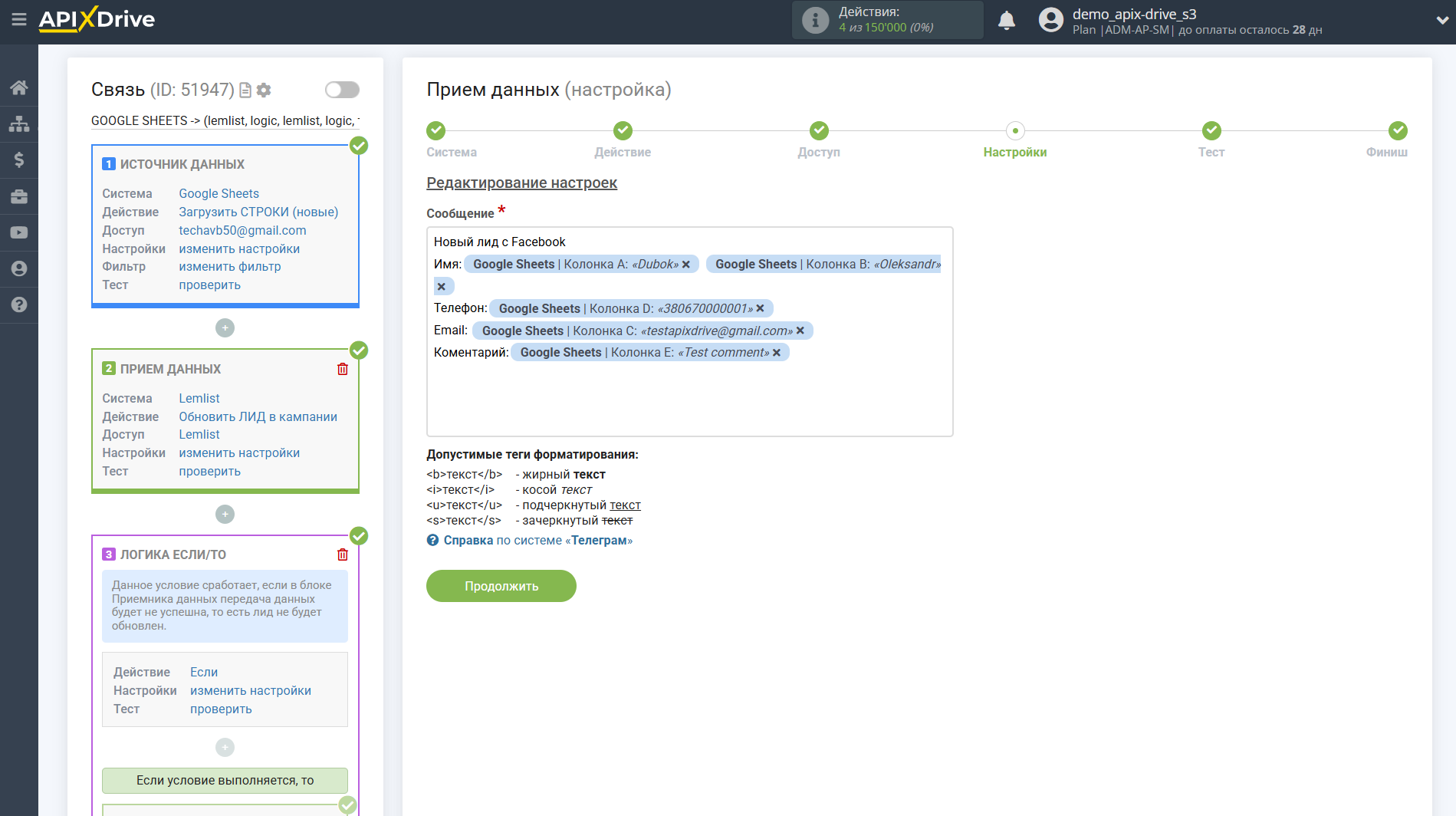Open the user profile sidebar icon
The height and width of the screenshot is (816, 1456).
pos(19,268)
